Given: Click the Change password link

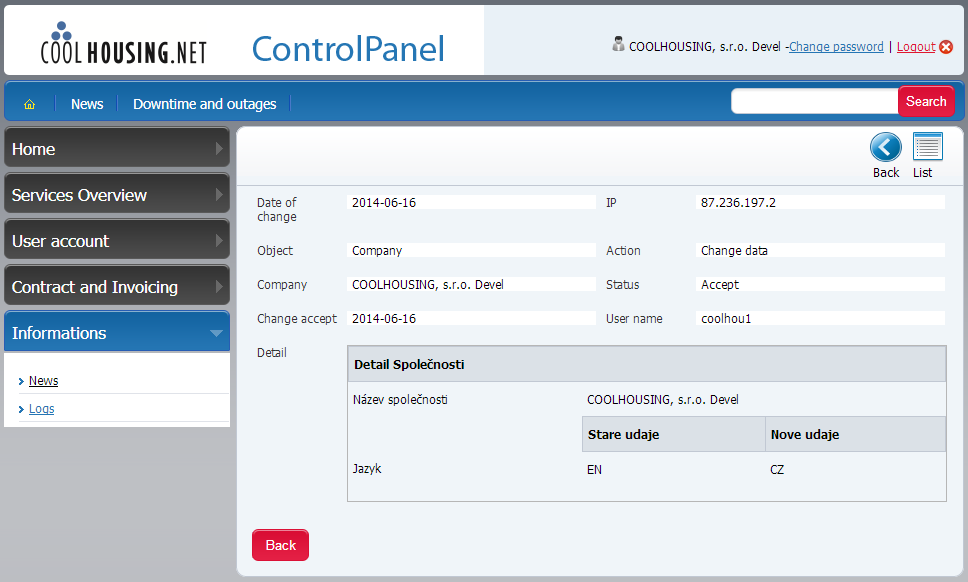Looking at the screenshot, I should click(x=836, y=47).
